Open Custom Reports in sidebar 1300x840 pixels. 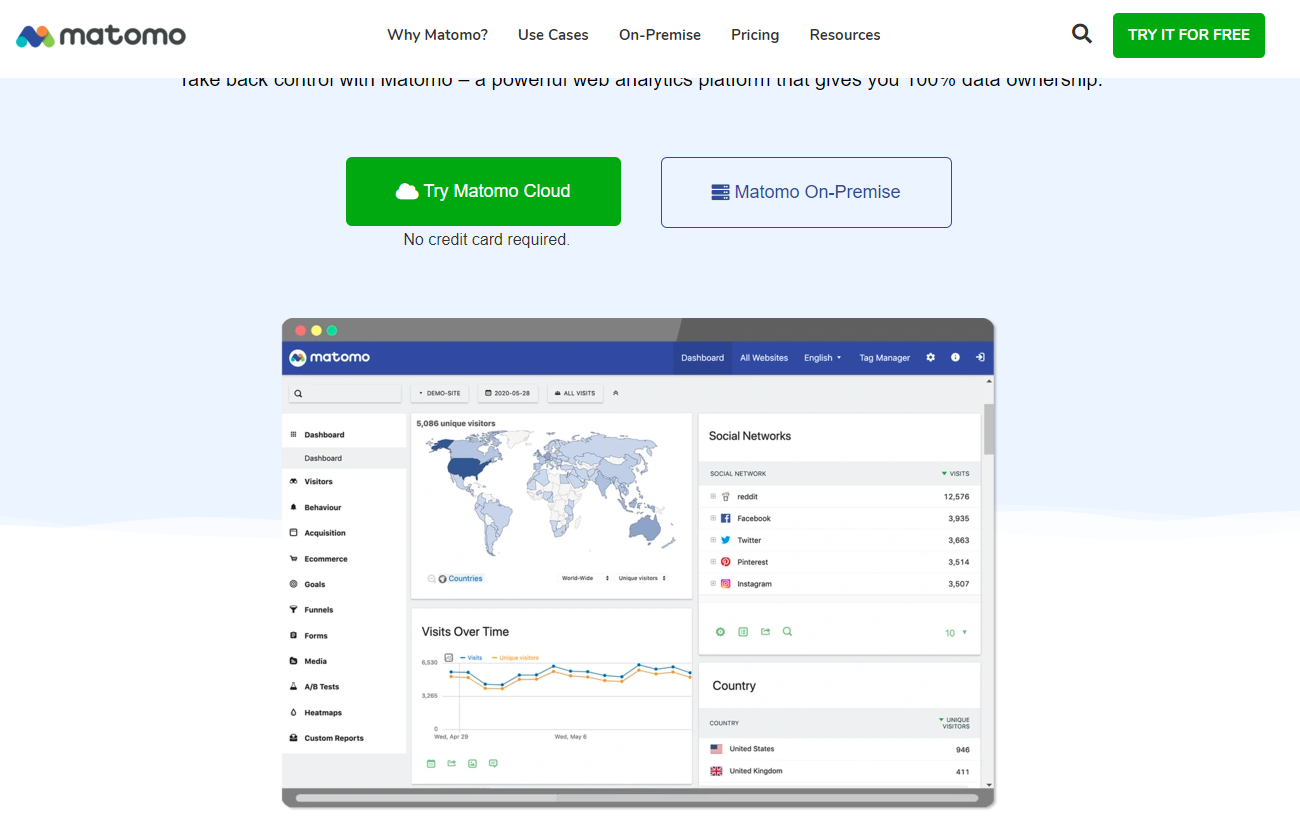tap(334, 738)
